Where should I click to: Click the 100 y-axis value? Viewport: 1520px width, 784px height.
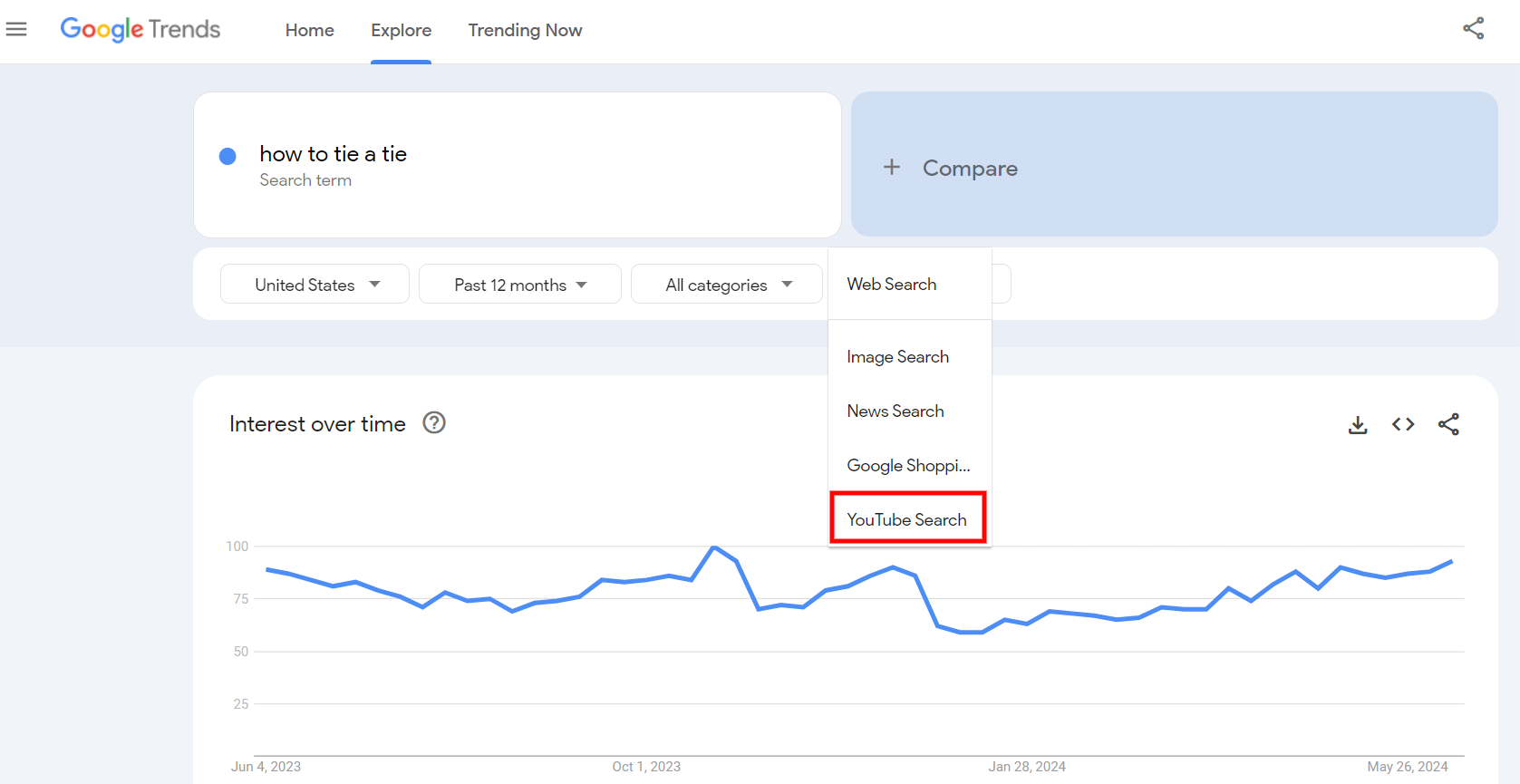point(237,547)
